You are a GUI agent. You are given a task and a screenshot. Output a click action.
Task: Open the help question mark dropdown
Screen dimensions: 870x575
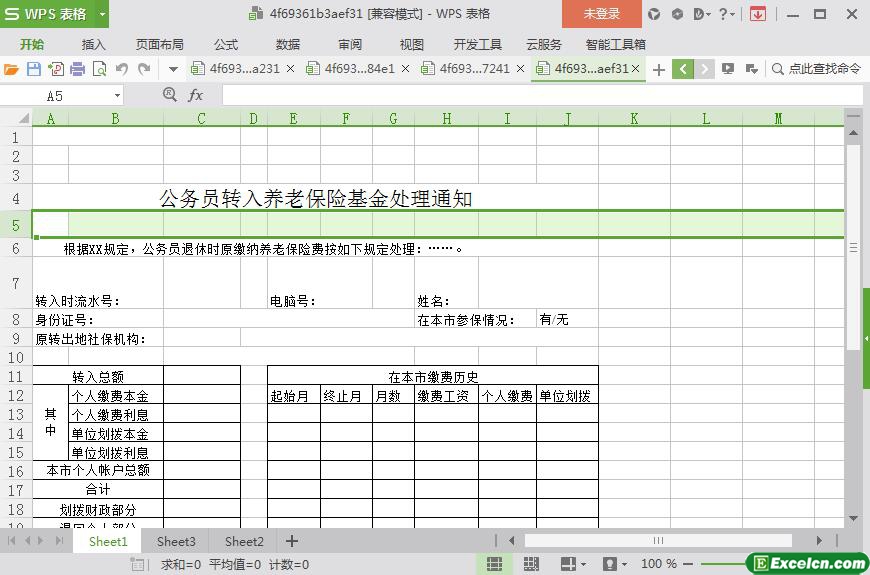[x=727, y=14]
